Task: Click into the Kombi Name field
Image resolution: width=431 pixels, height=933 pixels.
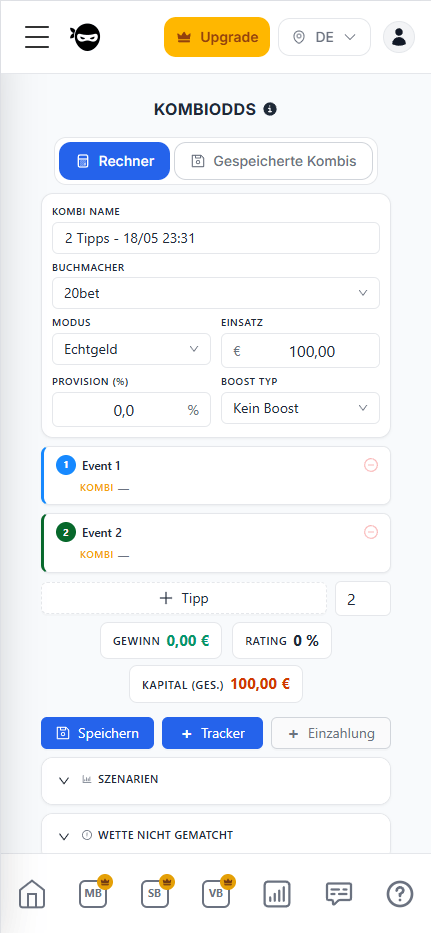Action: point(216,238)
